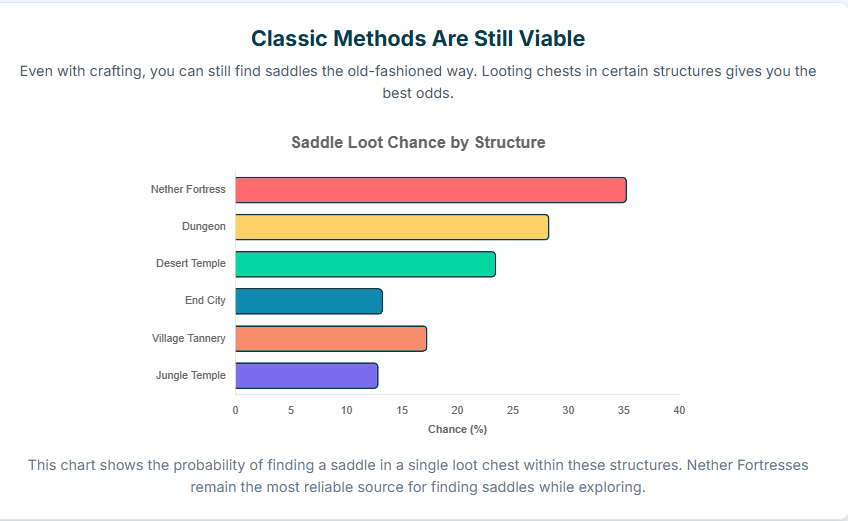Click the "Jungle Temple" axis label
Screen dimensions: 848x521
pos(190,376)
